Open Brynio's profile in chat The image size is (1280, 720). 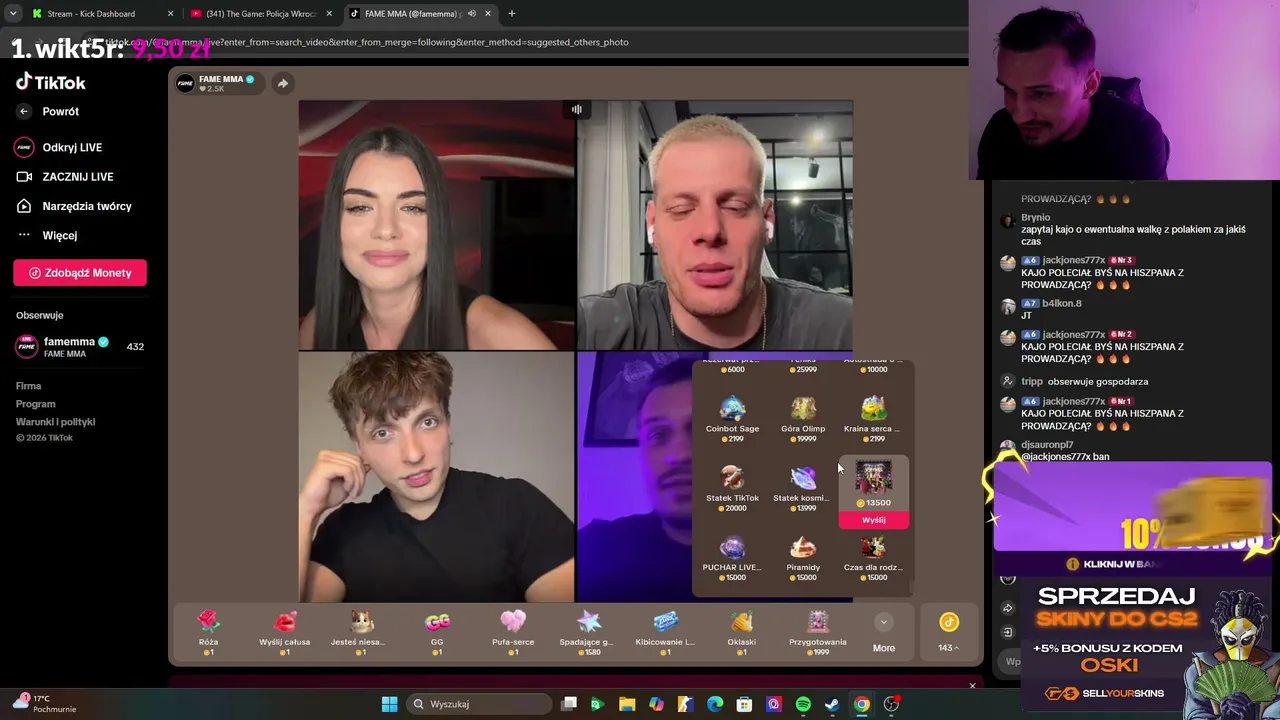[1035, 217]
